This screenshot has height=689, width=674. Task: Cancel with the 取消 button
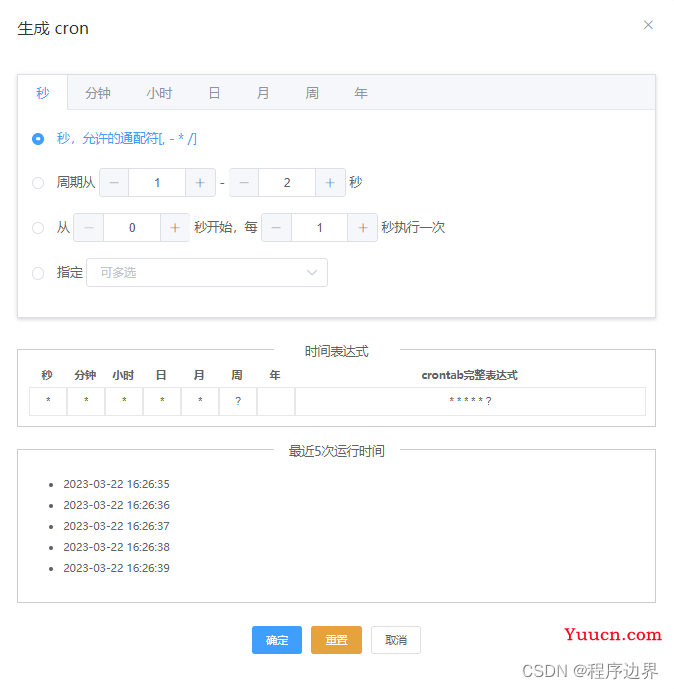396,640
